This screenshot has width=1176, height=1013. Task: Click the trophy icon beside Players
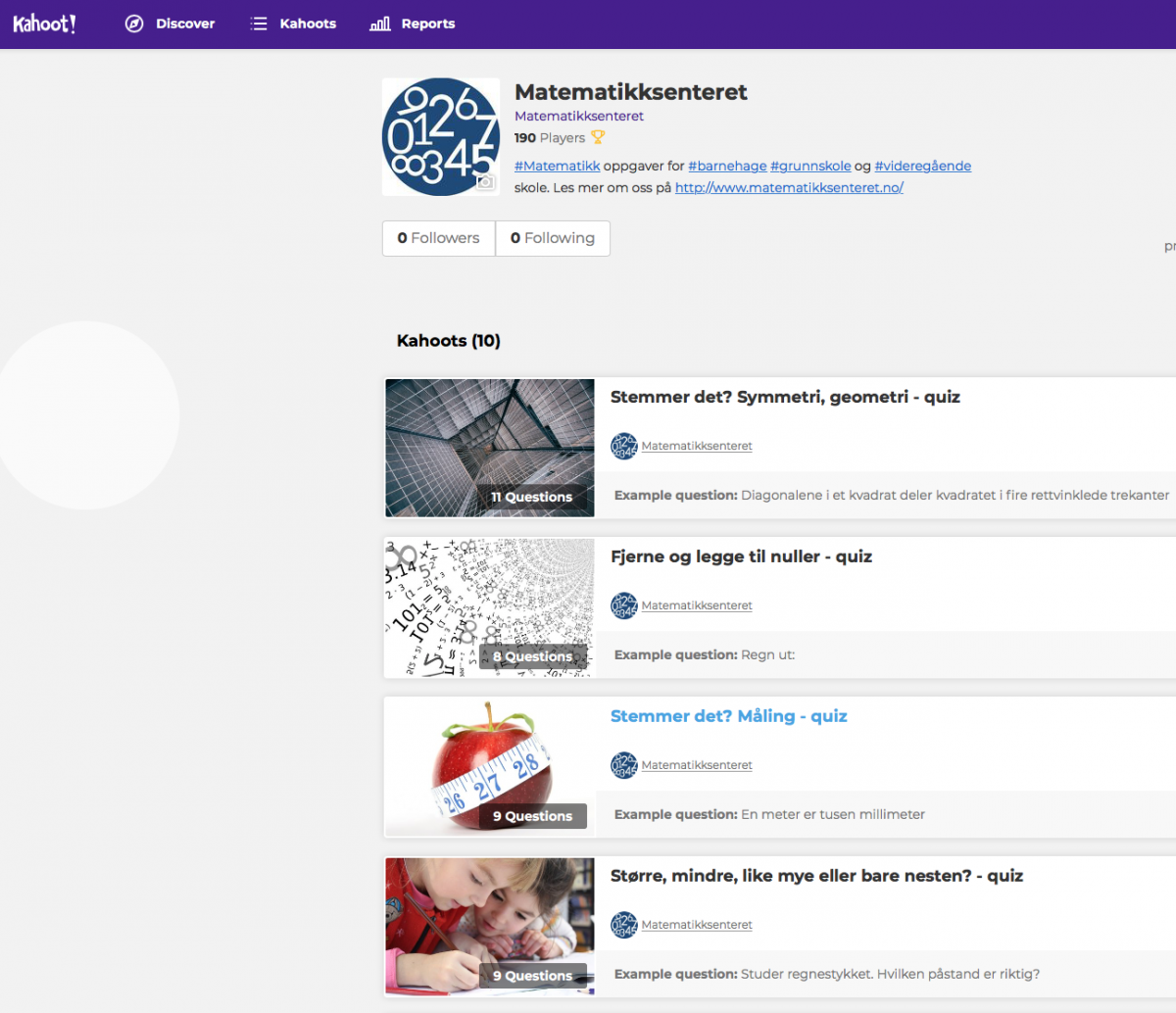pyautogui.click(x=598, y=138)
